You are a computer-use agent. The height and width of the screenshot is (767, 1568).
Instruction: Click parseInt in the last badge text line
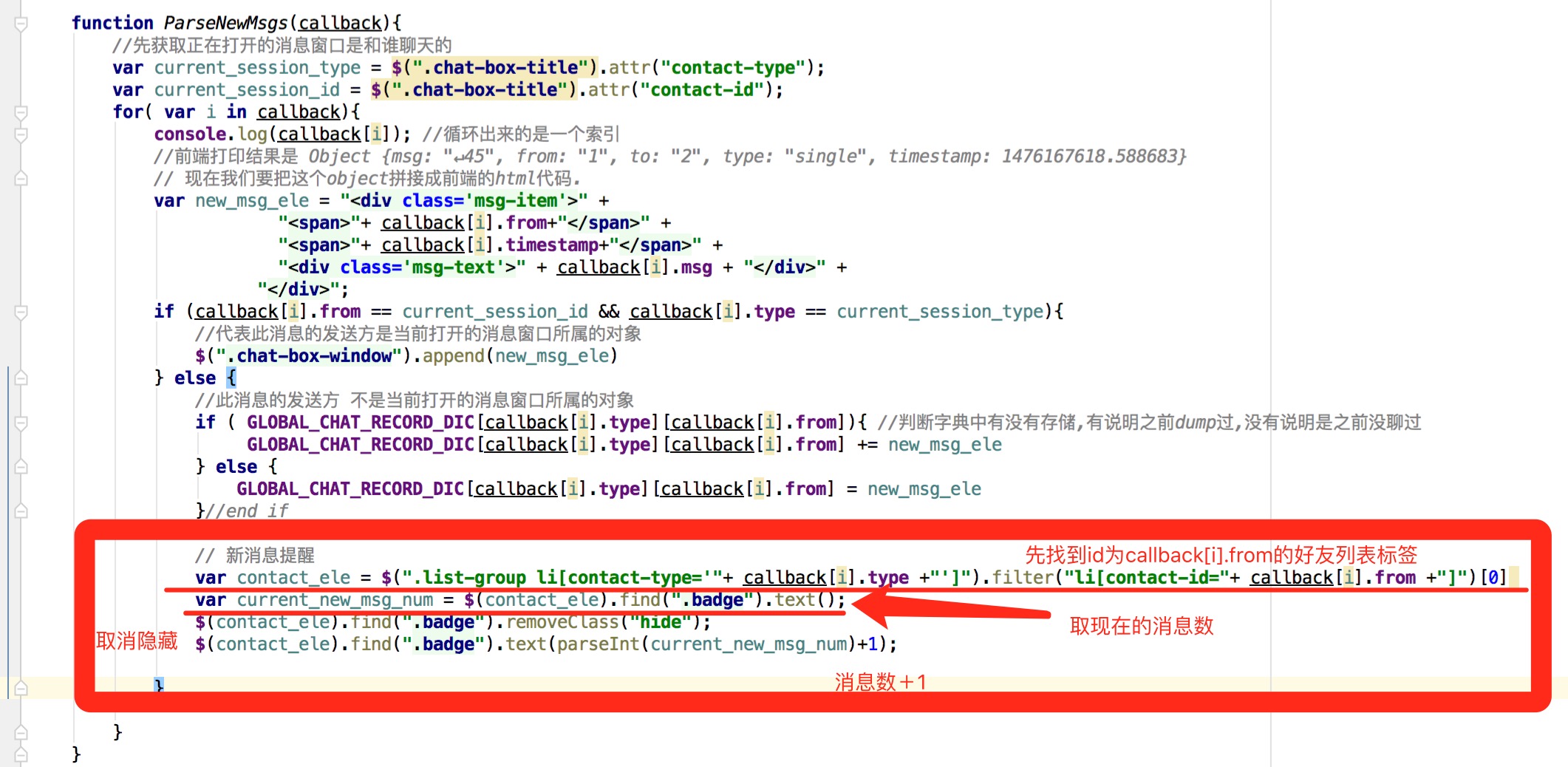coord(598,644)
